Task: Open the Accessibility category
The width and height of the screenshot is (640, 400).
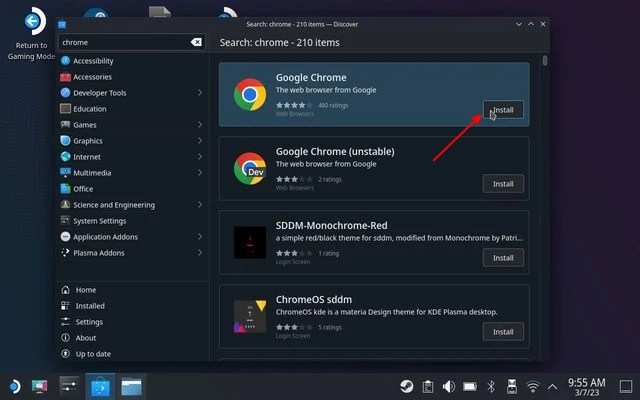Action: pos(131,61)
